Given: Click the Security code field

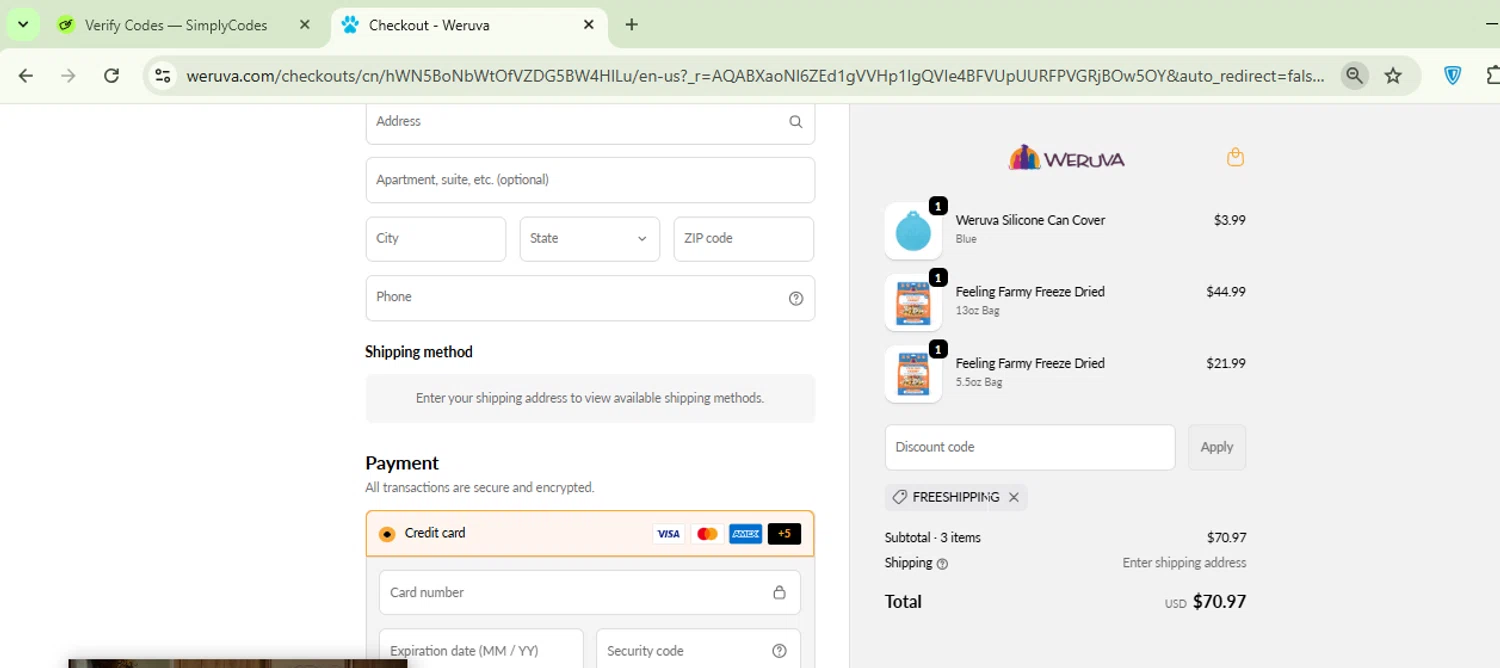Looking at the screenshot, I should click(699, 649).
